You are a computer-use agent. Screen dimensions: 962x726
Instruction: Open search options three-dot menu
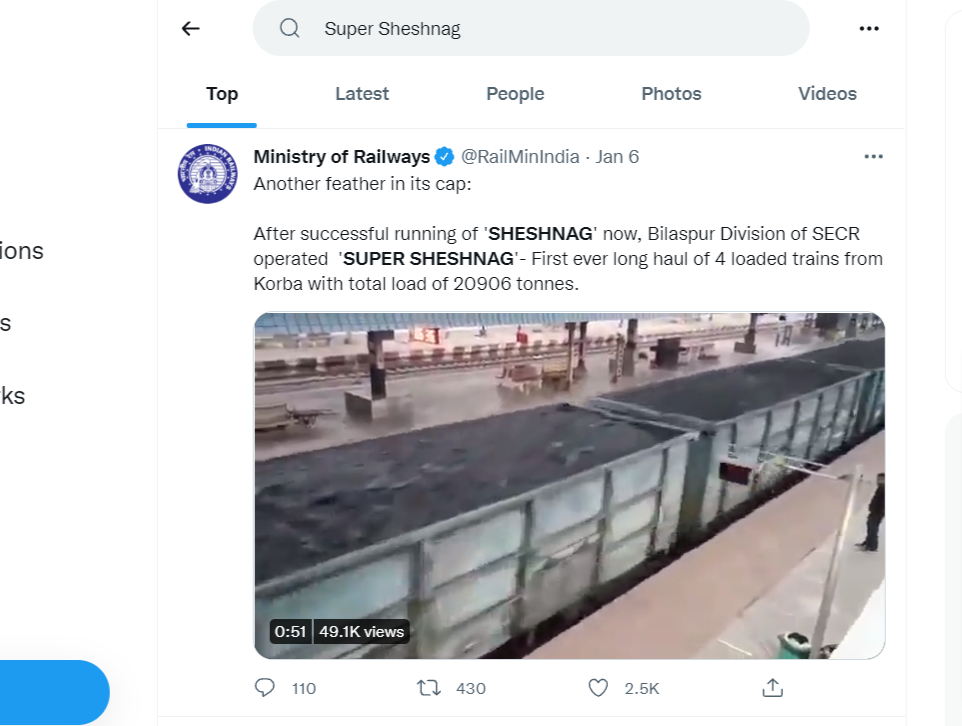point(869,29)
